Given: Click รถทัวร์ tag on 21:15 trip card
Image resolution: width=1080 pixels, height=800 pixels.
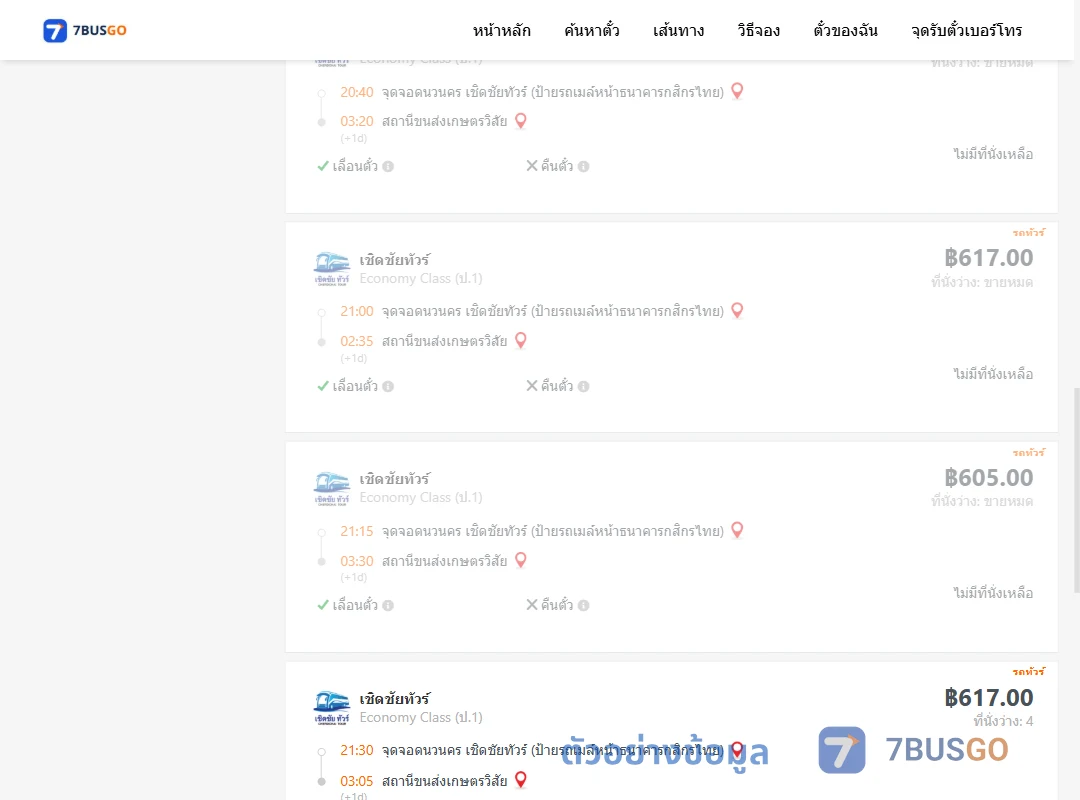Looking at the screenshot, I should [x=1029, y=453].
